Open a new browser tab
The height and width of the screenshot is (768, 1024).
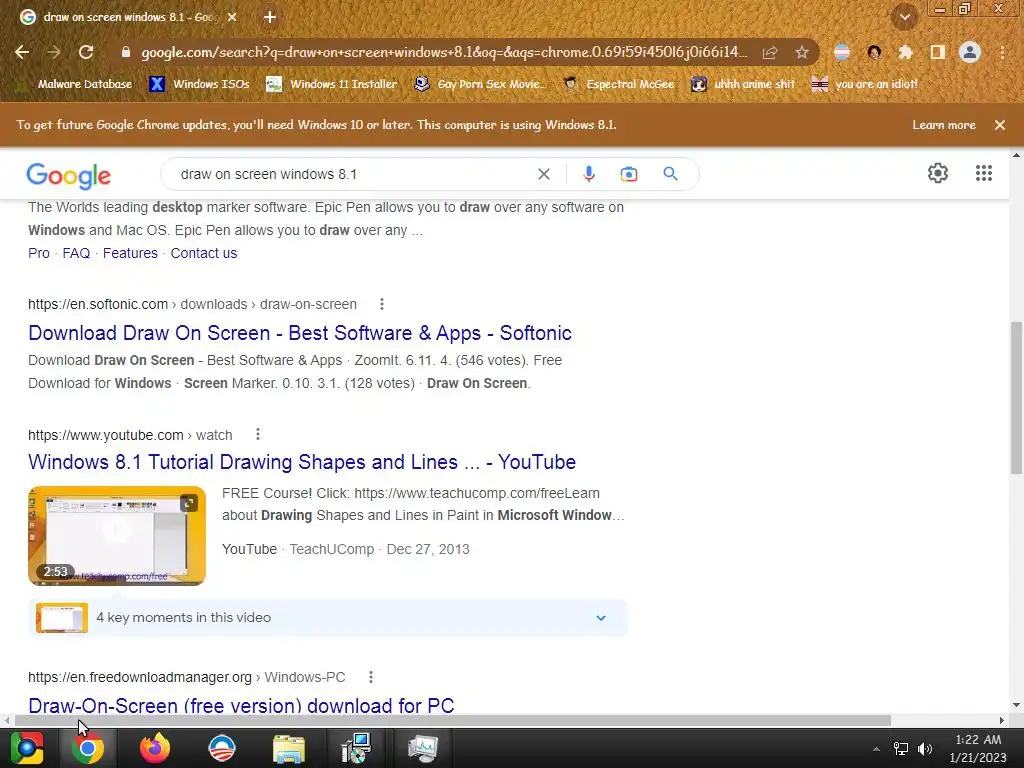[x=270, y=17]
